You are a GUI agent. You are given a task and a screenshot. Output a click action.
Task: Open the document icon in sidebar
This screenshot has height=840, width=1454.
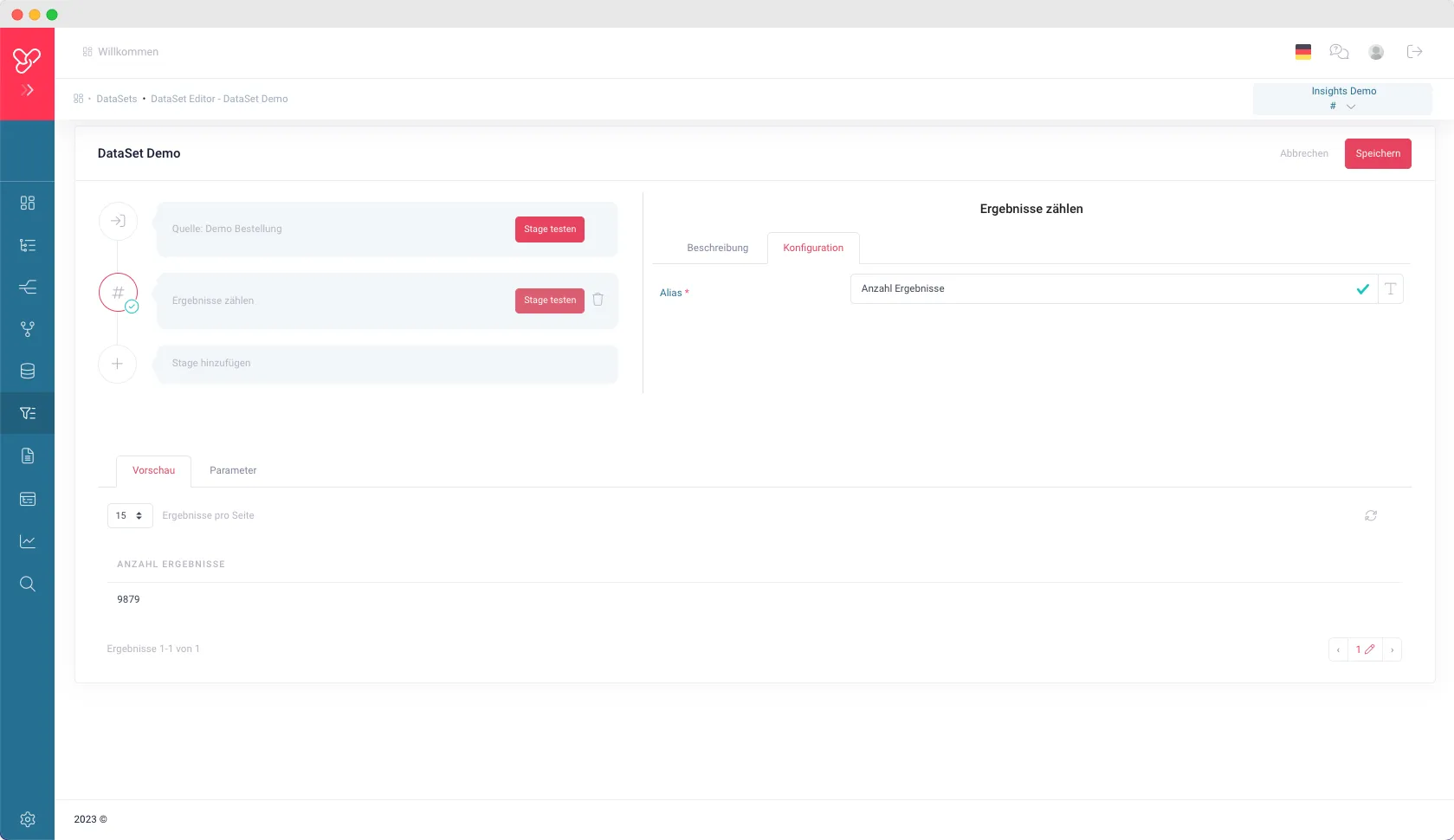click(28, 456)
